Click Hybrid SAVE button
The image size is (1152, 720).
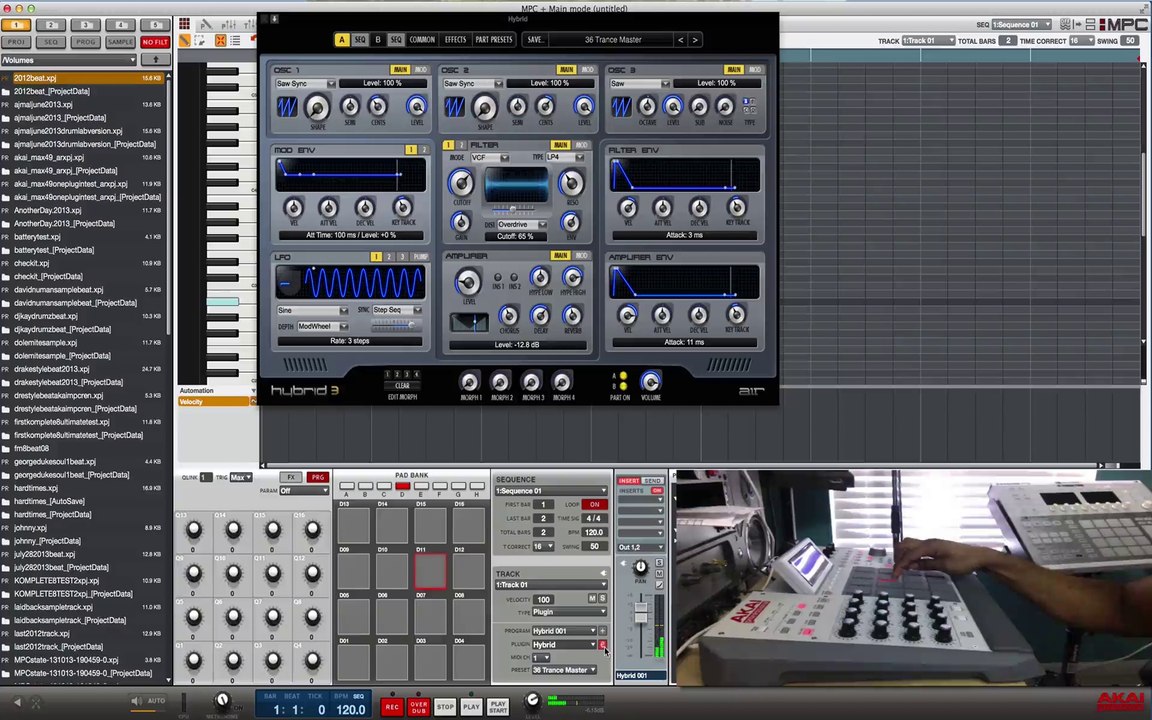[x=535, y=40]
